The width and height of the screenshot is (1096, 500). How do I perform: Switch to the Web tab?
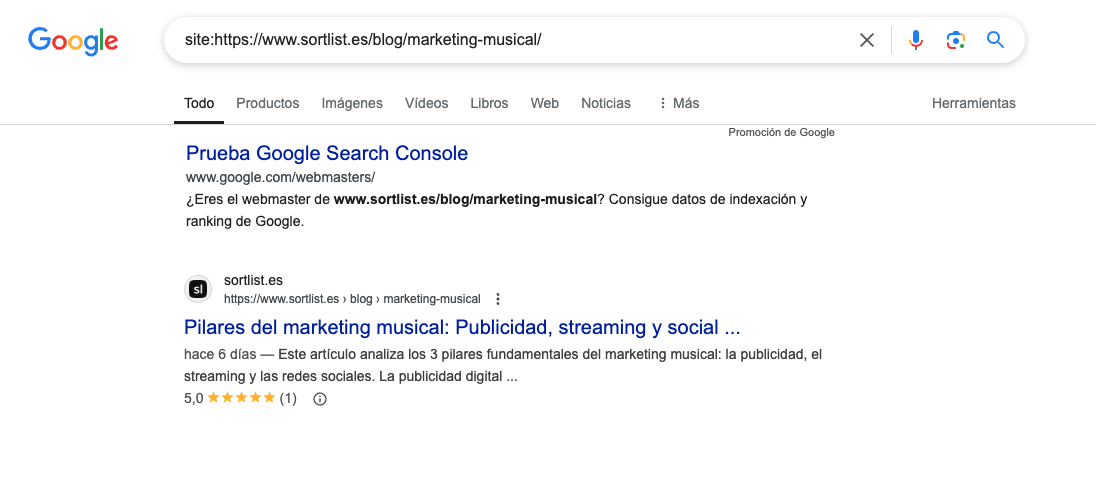545,103
